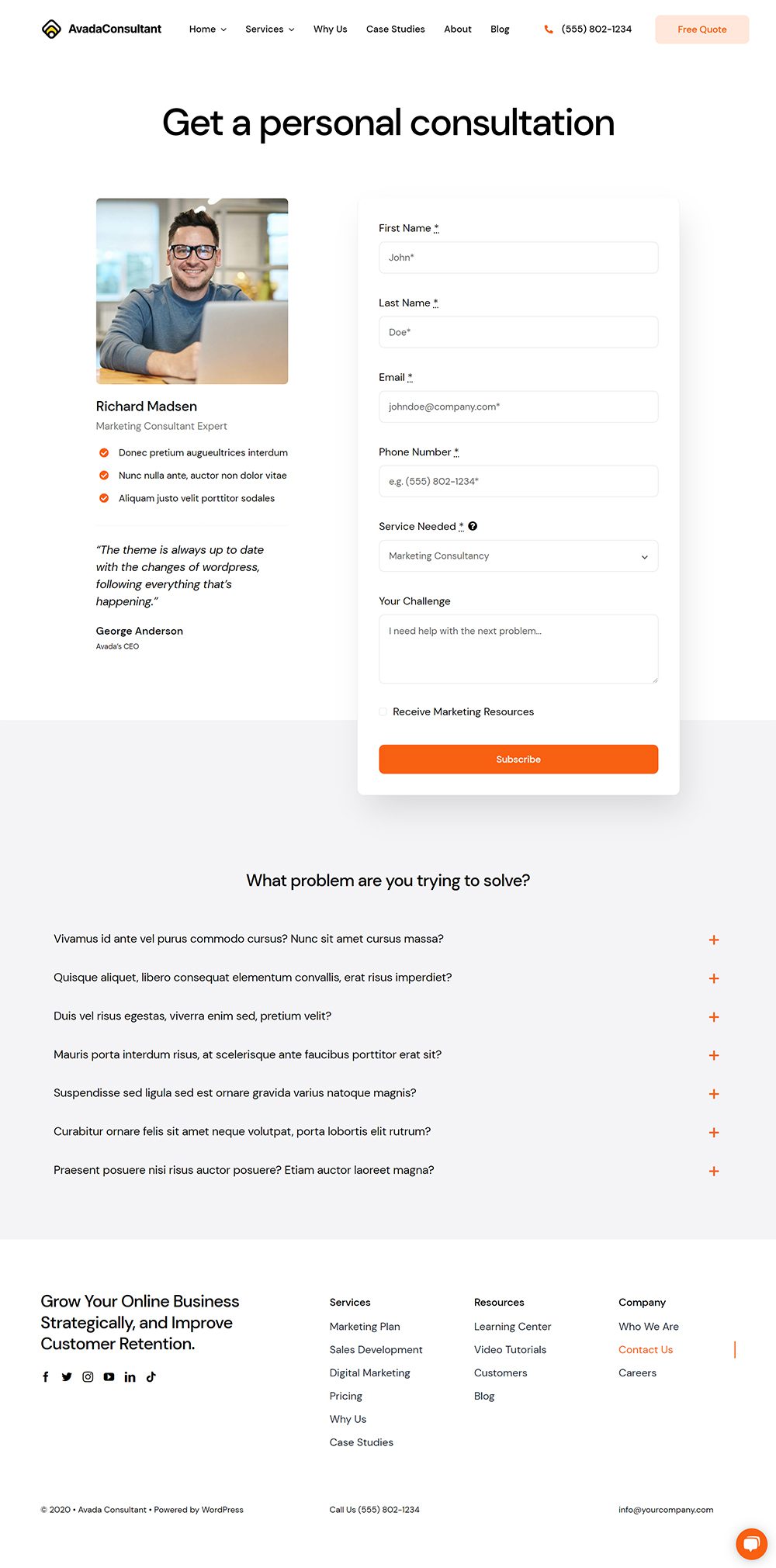The image size is (776, 1568).
Task: Click the AvadaConsultant logo icon
Action: 51,29
